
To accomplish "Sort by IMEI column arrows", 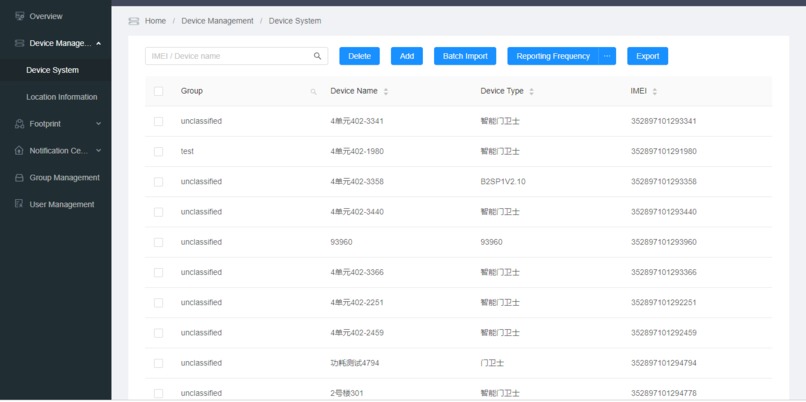I will (x=654, y=92).
